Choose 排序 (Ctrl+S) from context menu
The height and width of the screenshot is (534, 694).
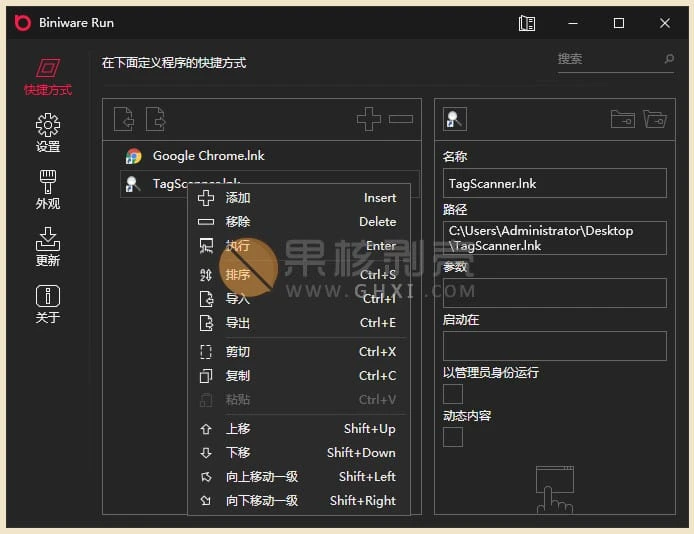[299, 275]
